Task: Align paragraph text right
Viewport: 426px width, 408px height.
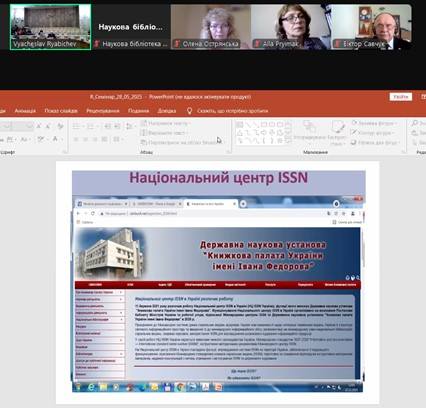Action: click(x=95, y=139)
